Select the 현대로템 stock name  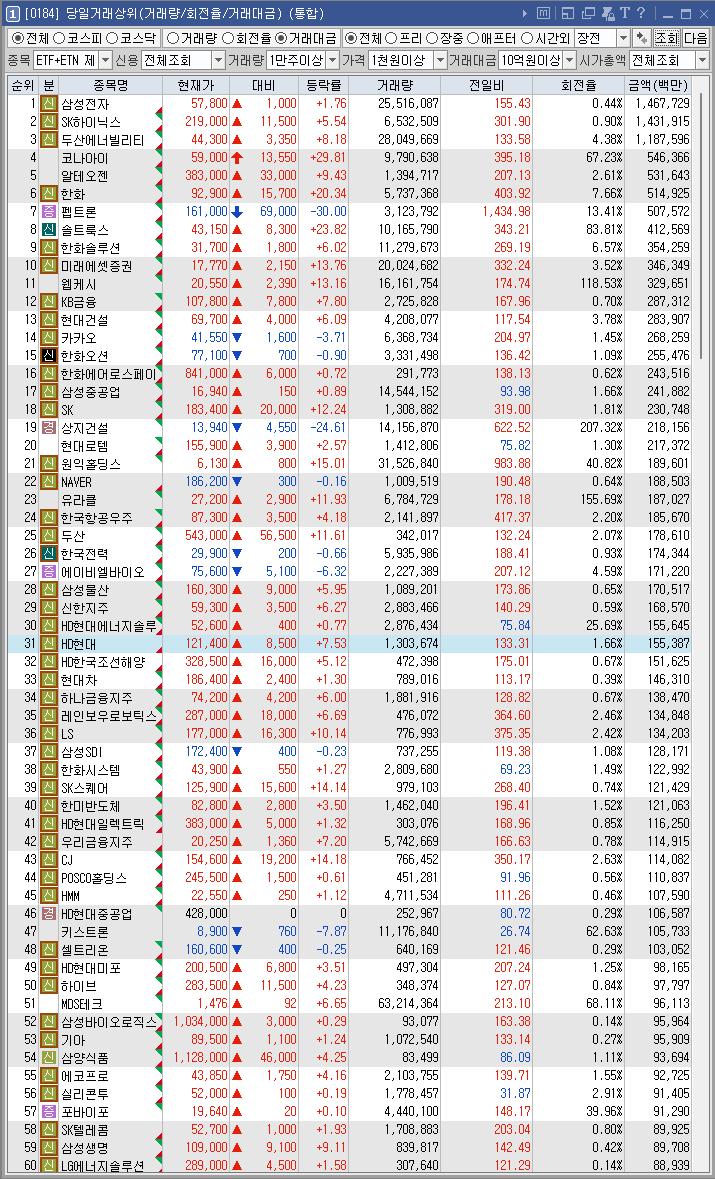tap(85, 446)
